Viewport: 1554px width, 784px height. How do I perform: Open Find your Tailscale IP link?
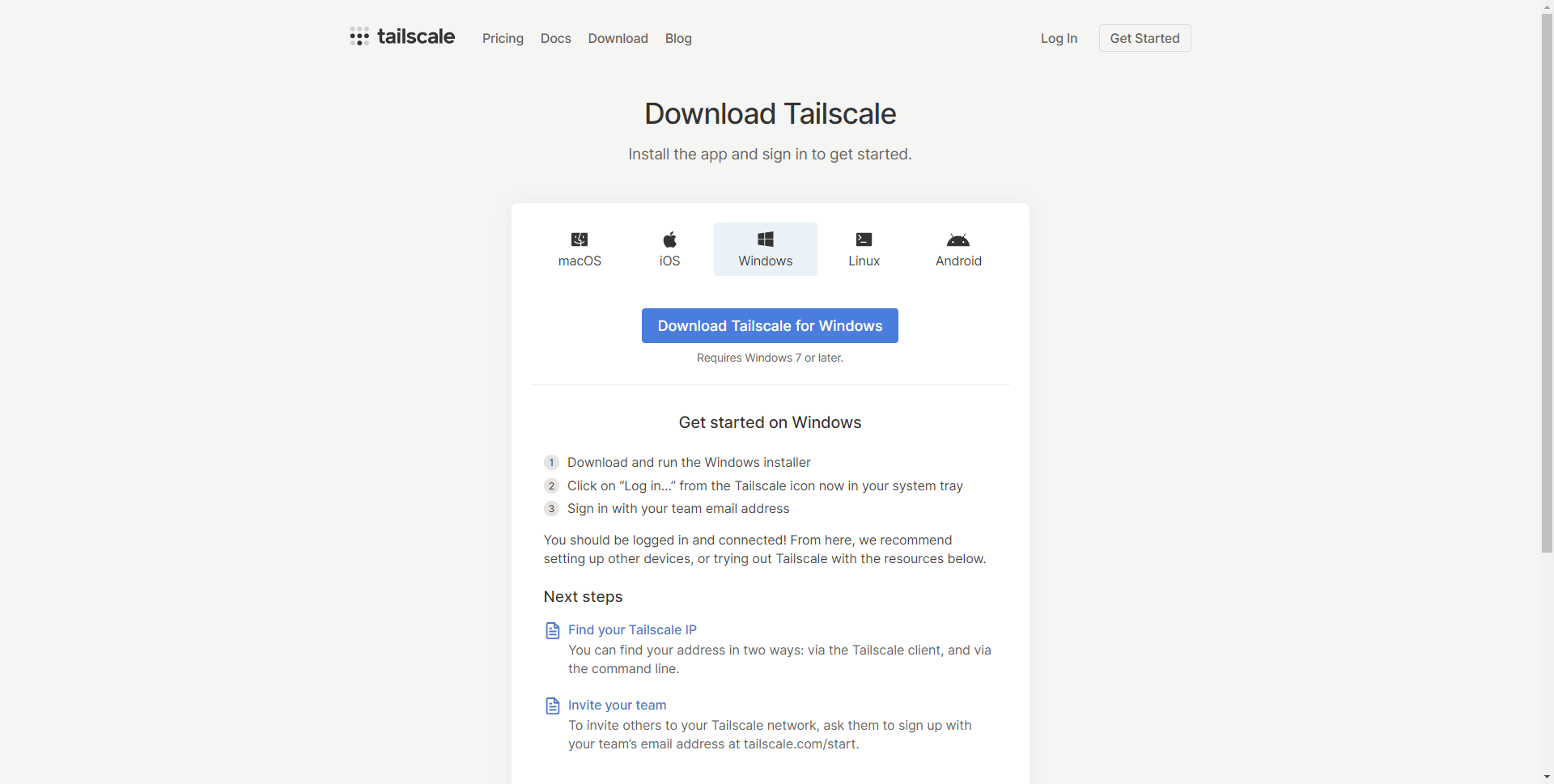click(632, 629)
